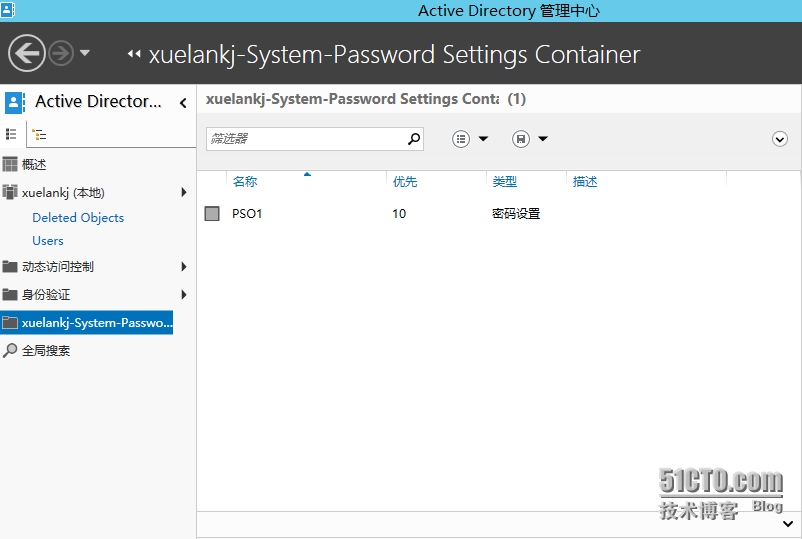Select the xuelankj-System-Passwo... navigation entry

coord(86,323)
